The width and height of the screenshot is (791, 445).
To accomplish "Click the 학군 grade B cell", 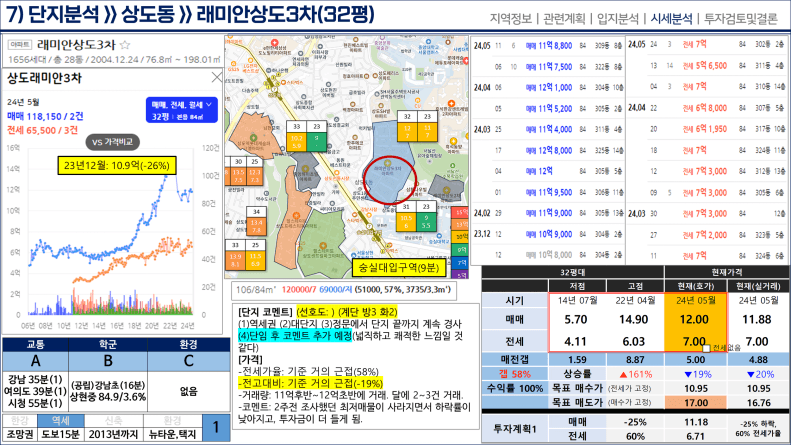I will 108,361.
